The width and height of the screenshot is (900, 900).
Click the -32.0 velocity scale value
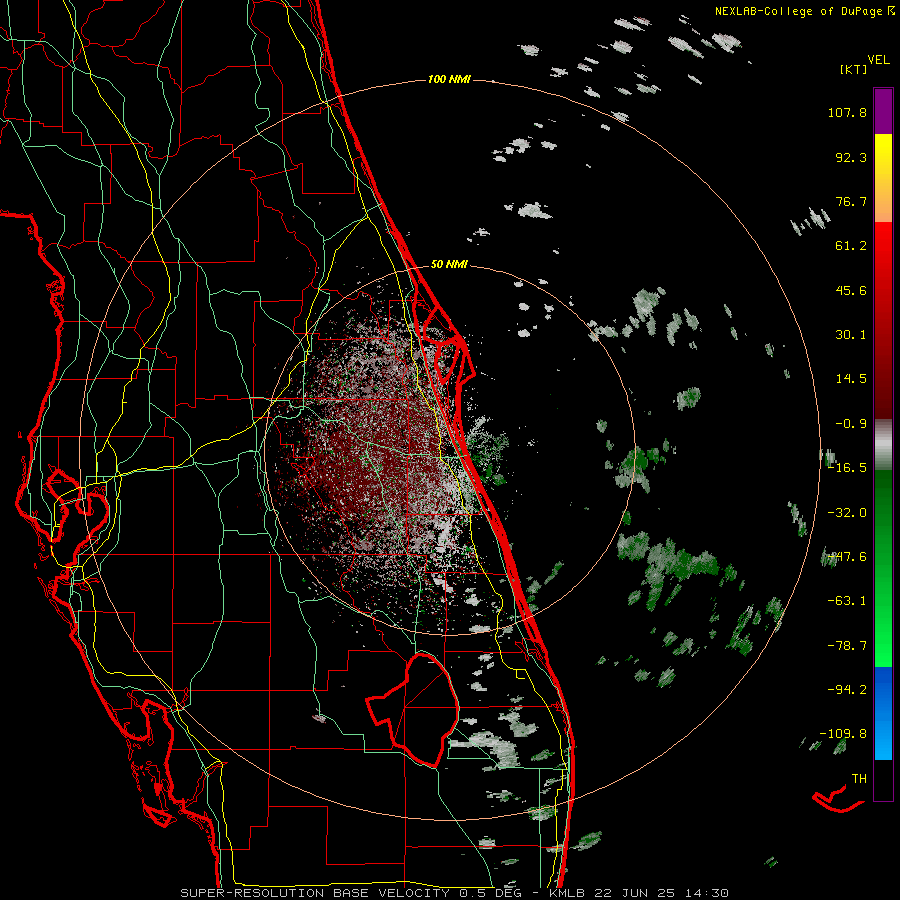click(x=847, y=513)
